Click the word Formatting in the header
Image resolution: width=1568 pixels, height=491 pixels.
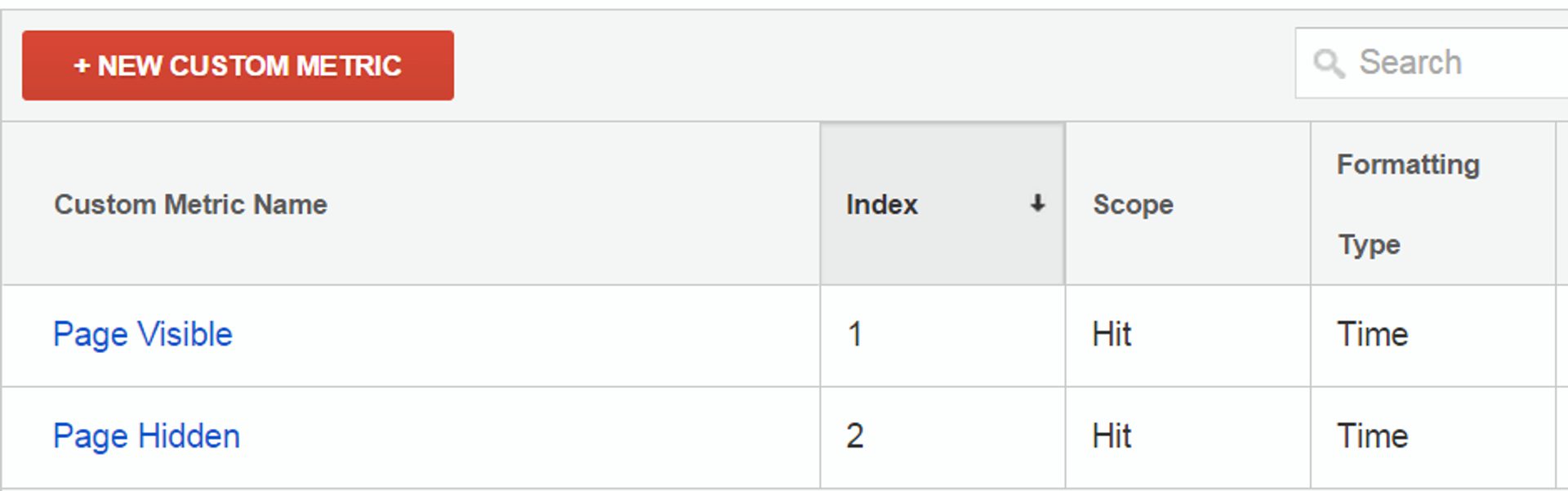tap(1408, 165)
